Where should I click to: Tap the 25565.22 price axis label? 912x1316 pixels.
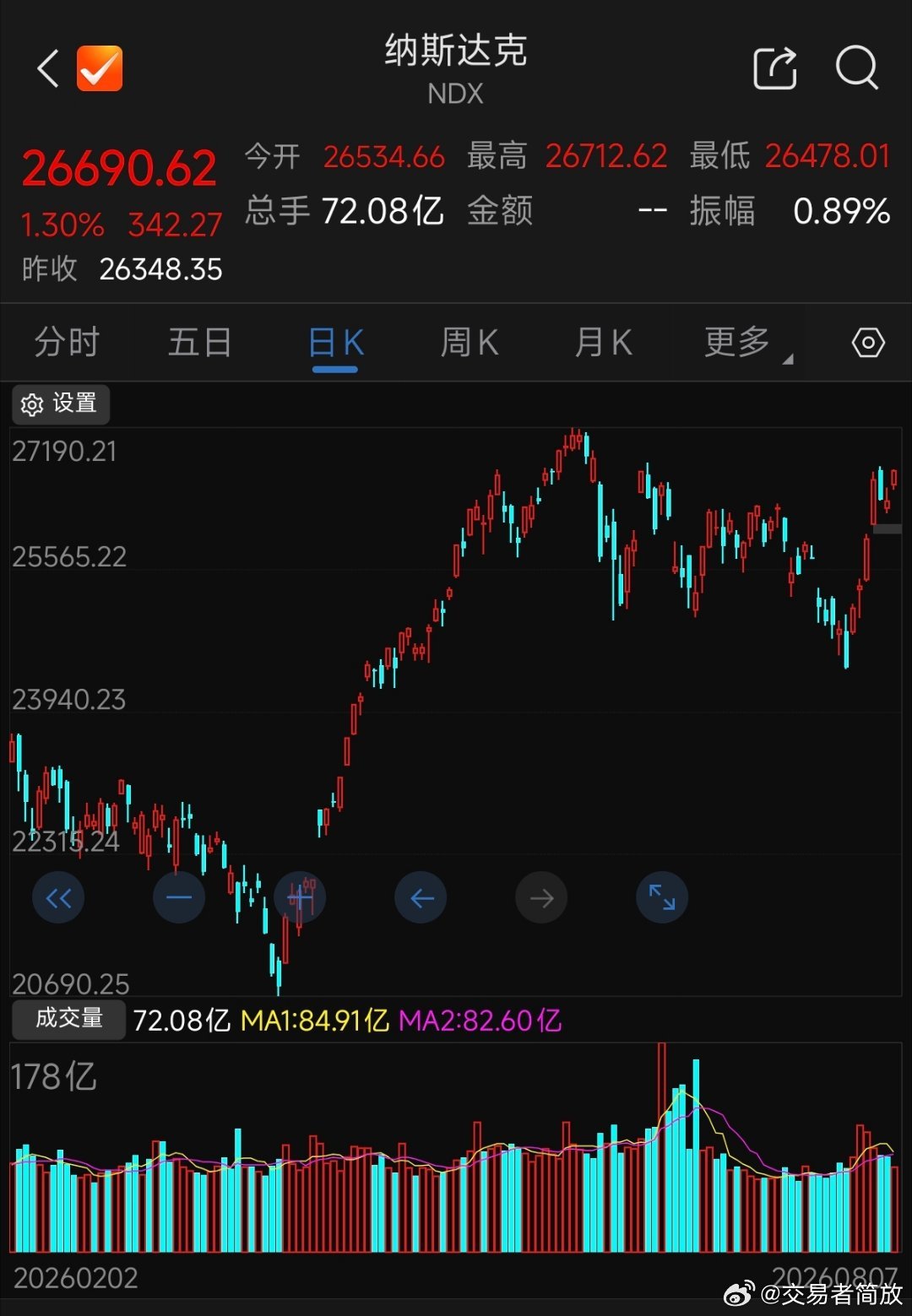pyautogui.click(x=69, y=557)
